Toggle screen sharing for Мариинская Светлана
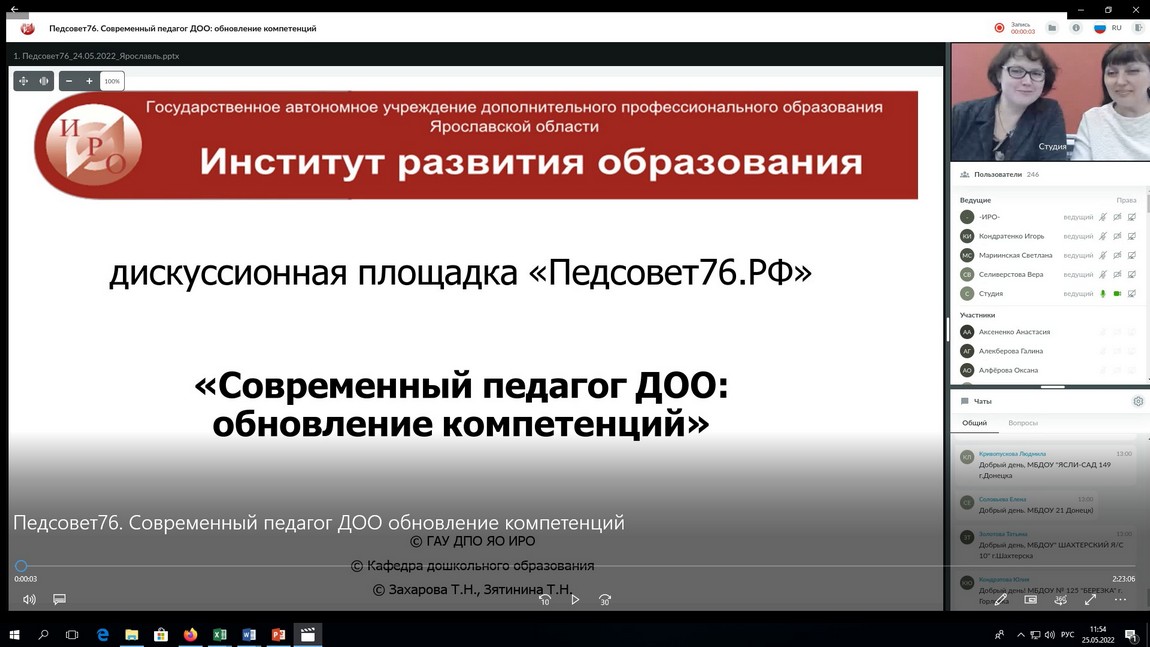The width and height of the screenshot is (1150, 647). click(x=1132, y=255)
